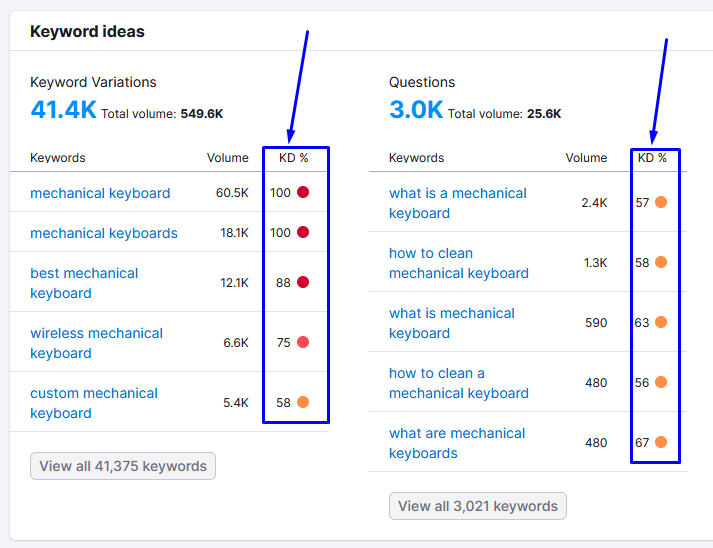Click red KD dot beside mechanical keyboards
The width and height of the screenshot is (713, 548).
(303, 232)
